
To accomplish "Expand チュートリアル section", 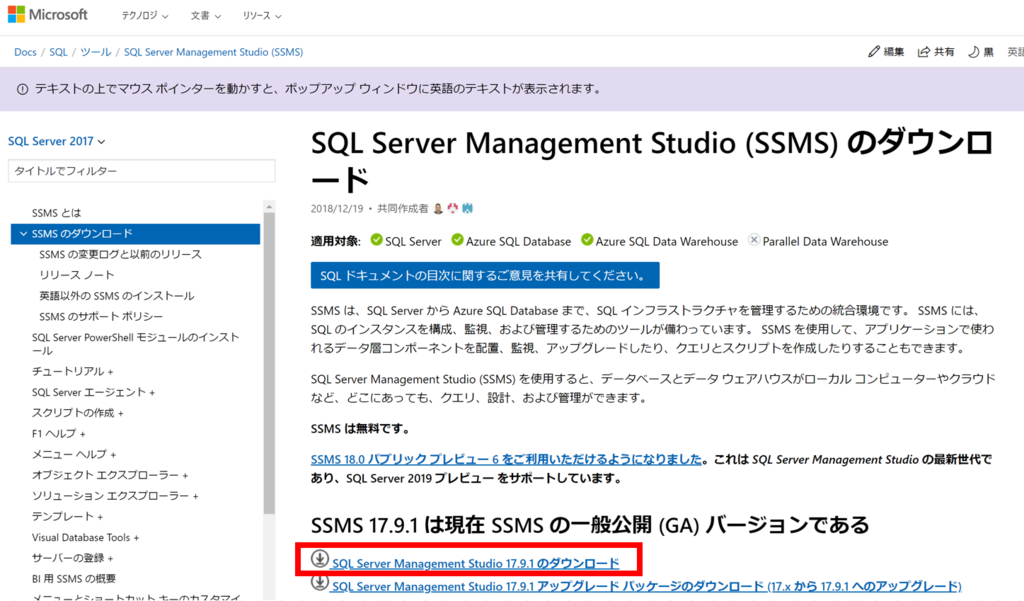I will 72,371.
